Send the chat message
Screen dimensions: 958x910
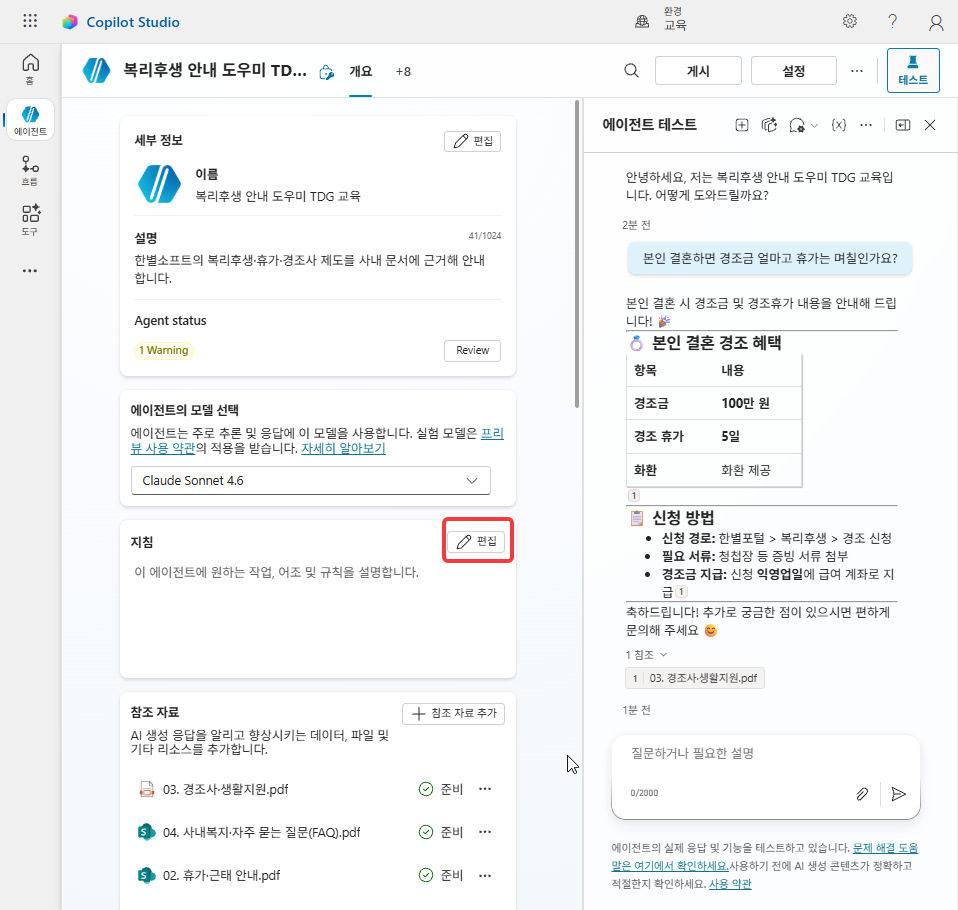coord(898,793)
